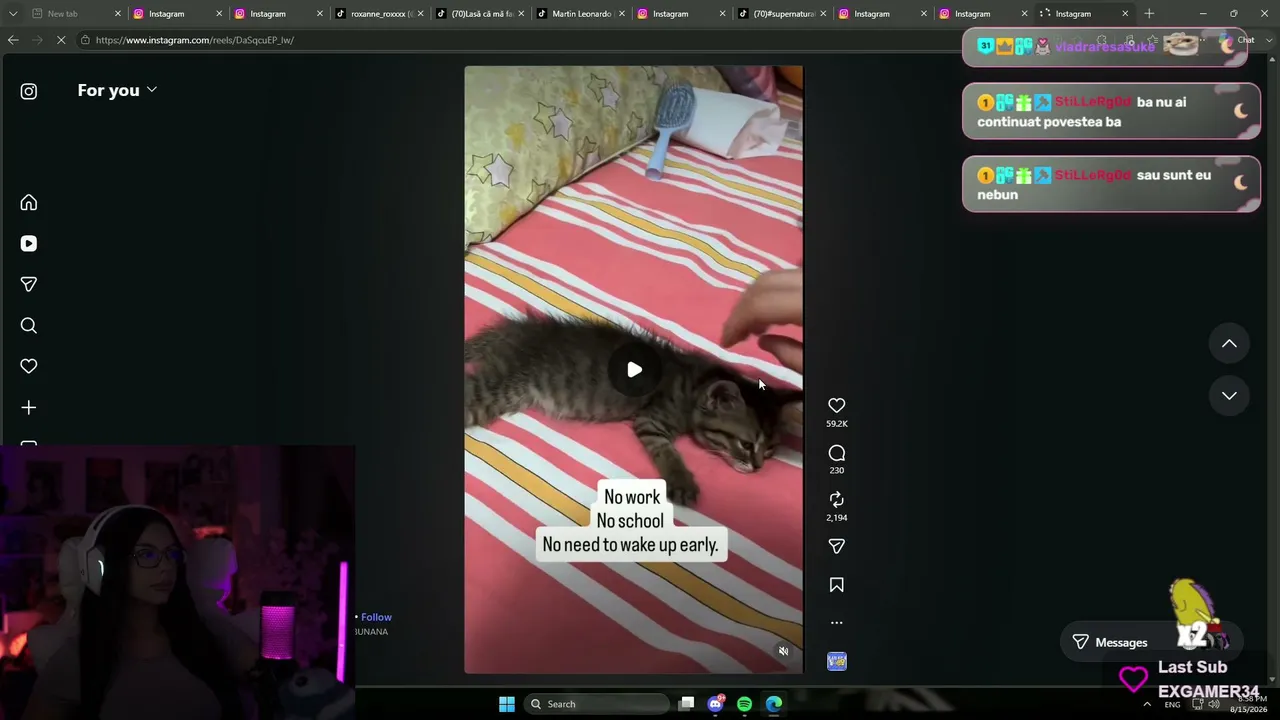Switch to the #supernatural TikTok tab
The height and width of the screenshot is (720, 1280).
tap(780, 14)
